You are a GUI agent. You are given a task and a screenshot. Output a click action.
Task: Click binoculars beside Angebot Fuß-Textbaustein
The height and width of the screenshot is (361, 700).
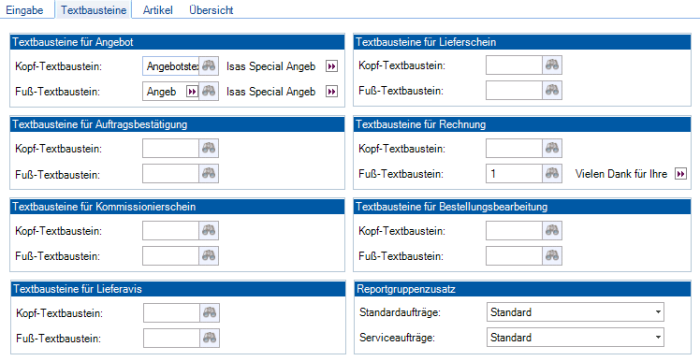(x=208, y=91)
